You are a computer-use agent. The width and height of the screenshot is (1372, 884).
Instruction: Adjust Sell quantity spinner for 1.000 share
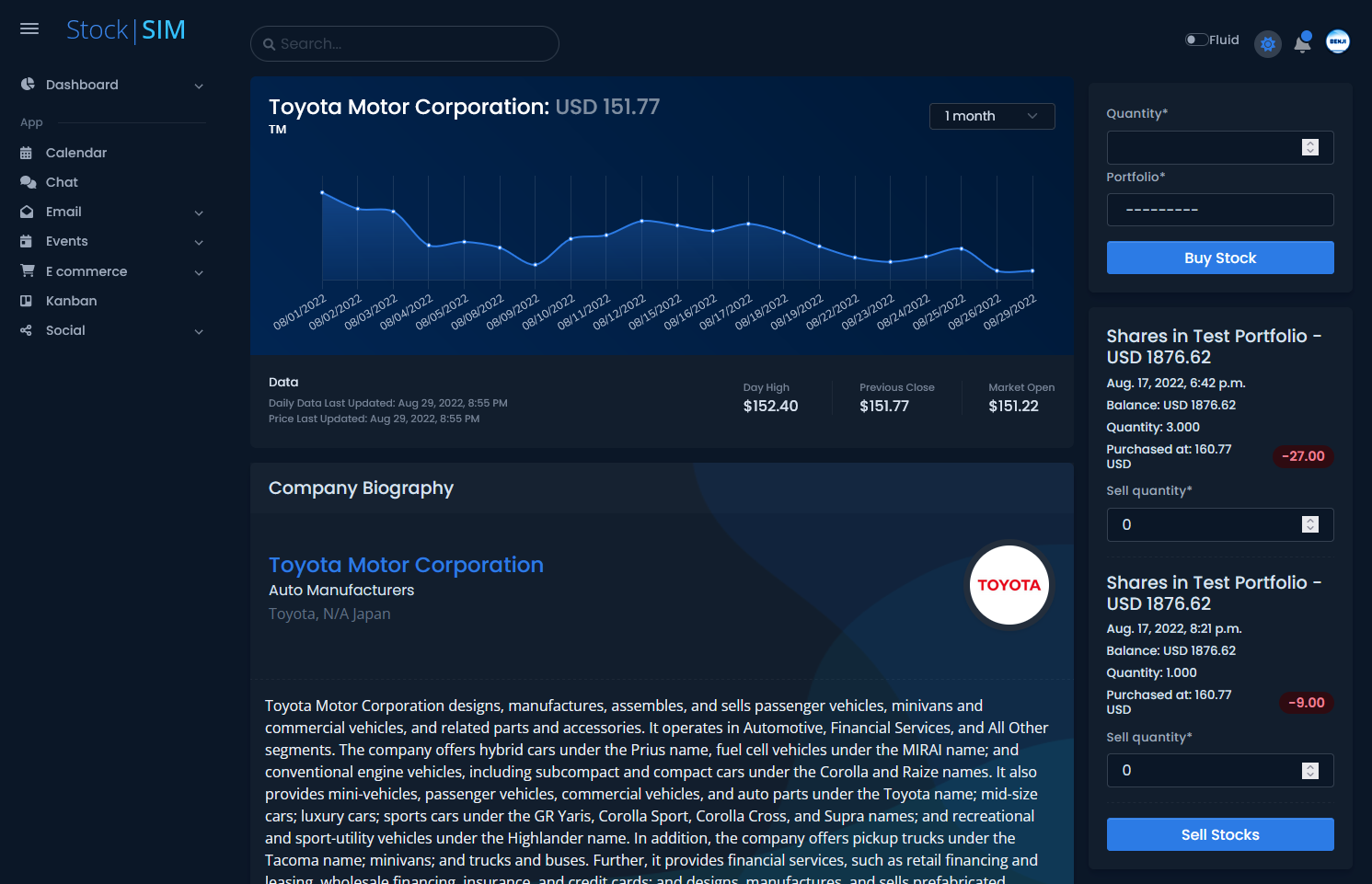(x=1310, y=771)
